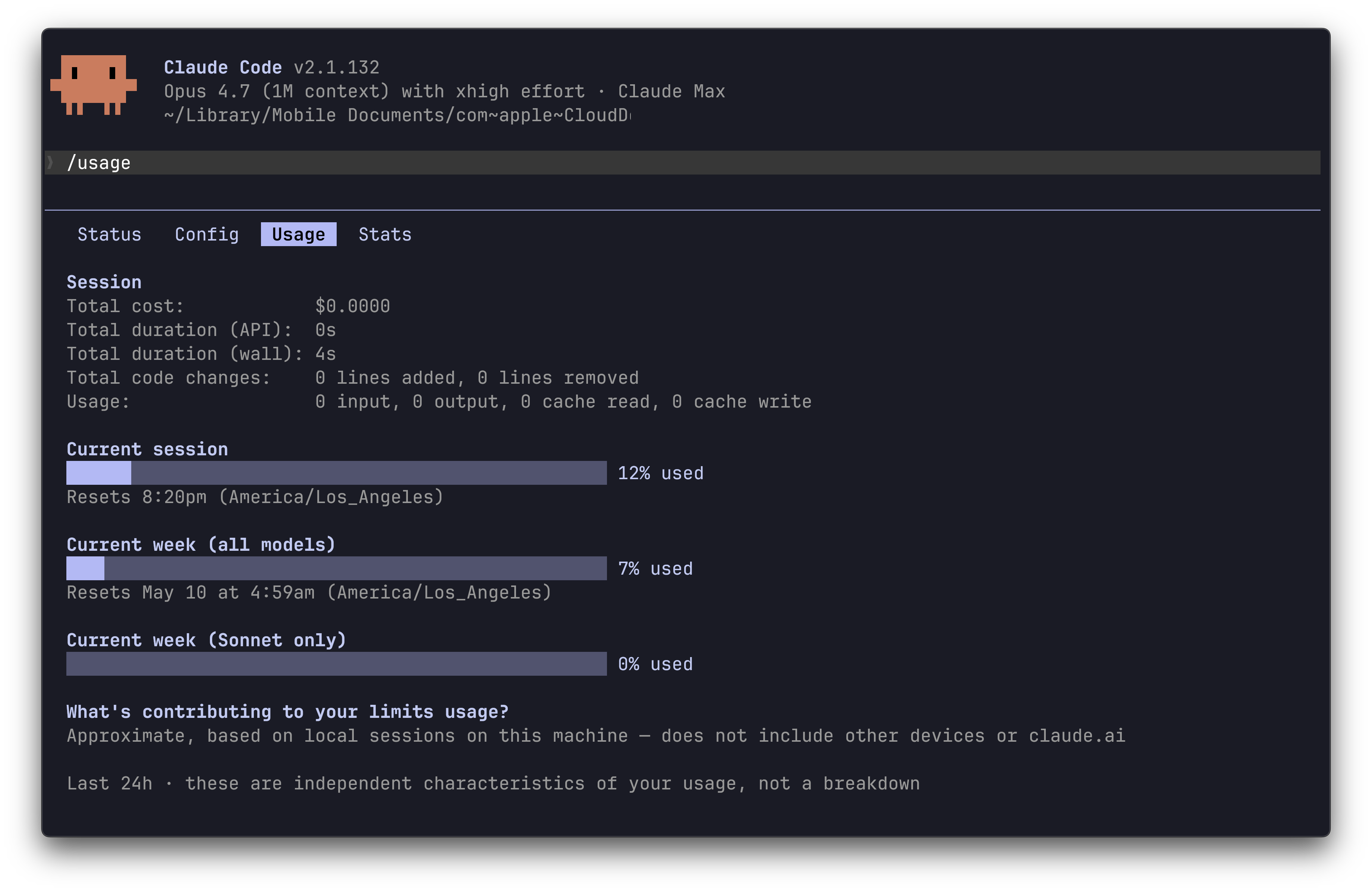Click the version number v2.1.132
1372x892 pixels.
point(337,67)
